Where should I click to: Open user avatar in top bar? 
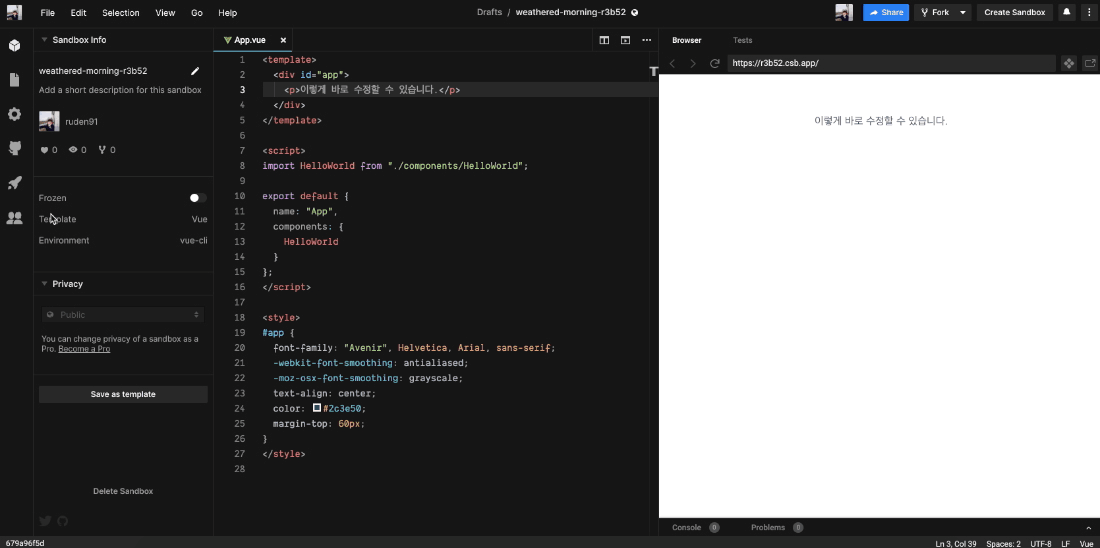click(844, 12)
